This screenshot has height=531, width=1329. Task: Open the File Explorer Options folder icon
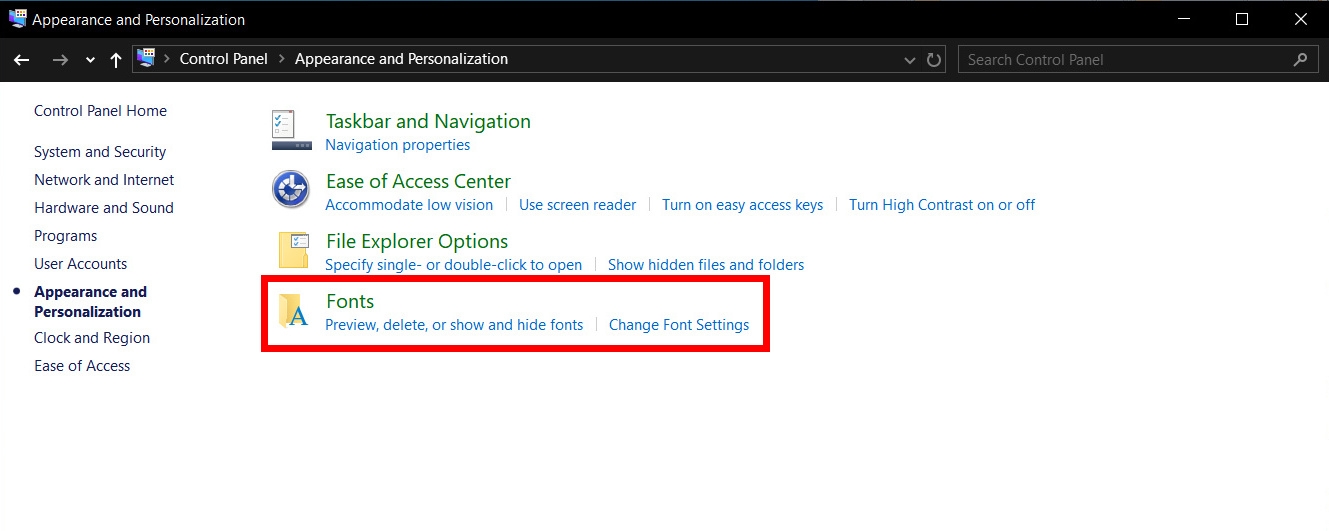[x=293, y=250]
